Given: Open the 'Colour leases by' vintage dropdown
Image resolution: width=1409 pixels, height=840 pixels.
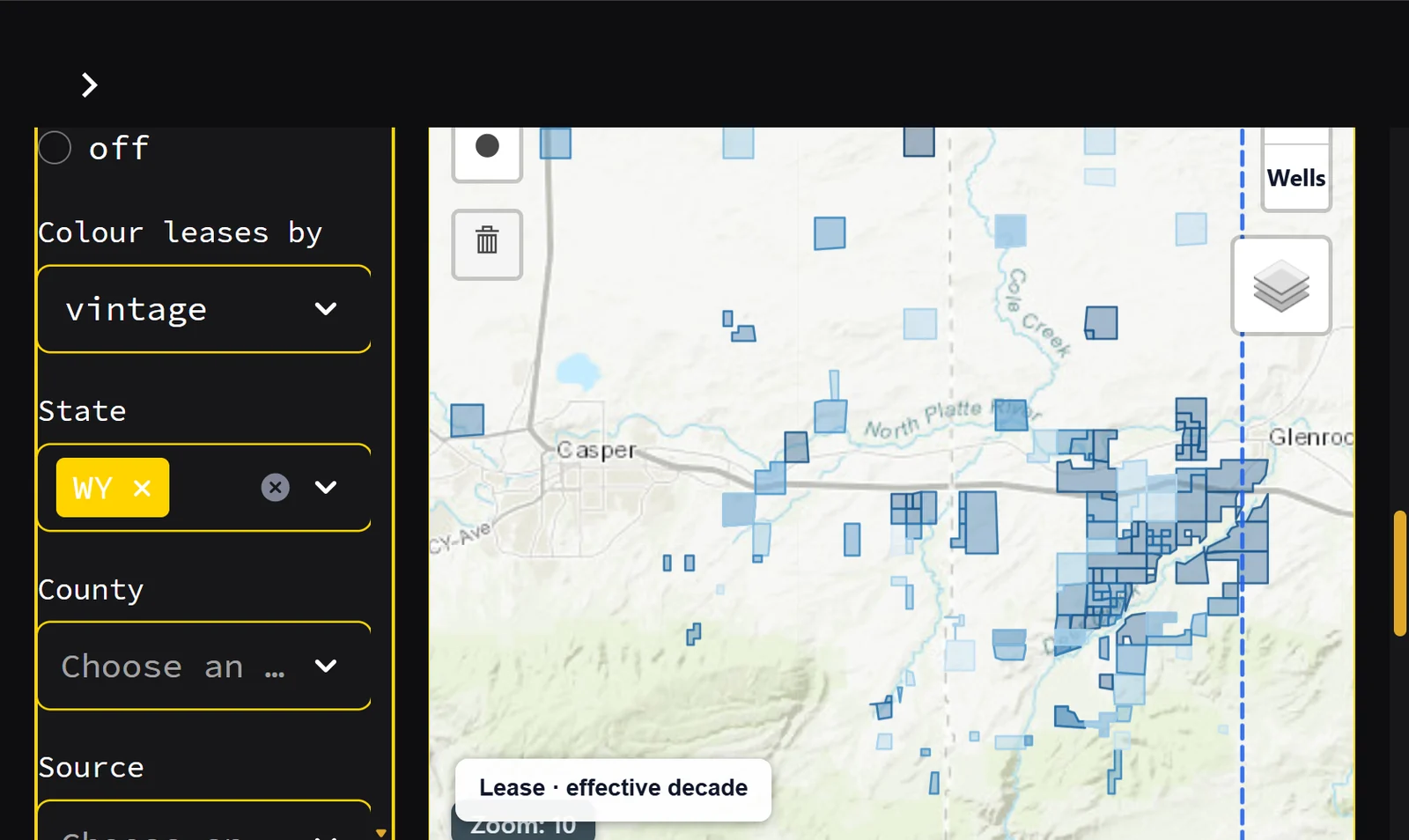Looking at the screenshot, I should coord(203,309).
